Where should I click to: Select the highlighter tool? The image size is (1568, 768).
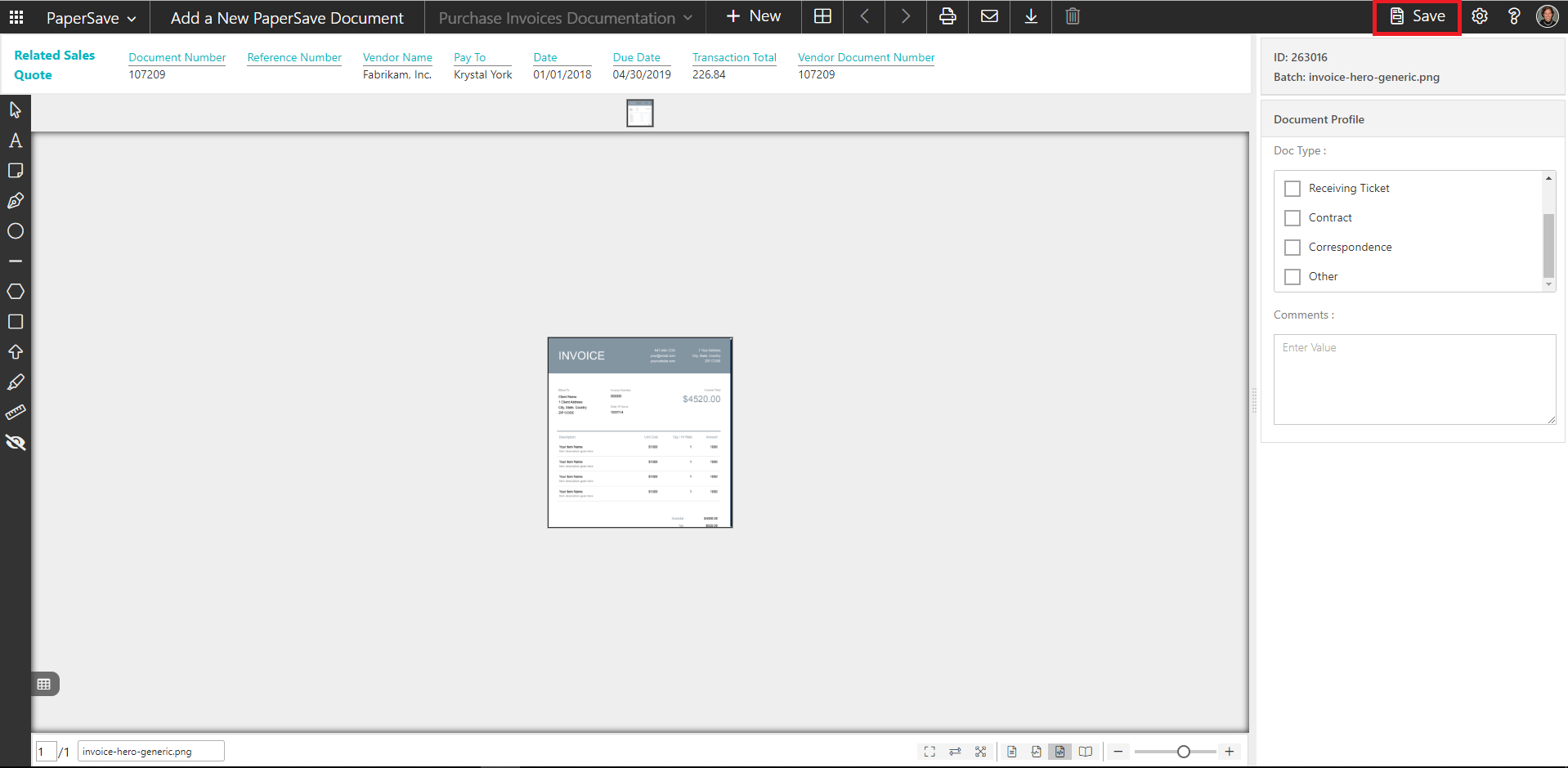click(x=16, y=382)
